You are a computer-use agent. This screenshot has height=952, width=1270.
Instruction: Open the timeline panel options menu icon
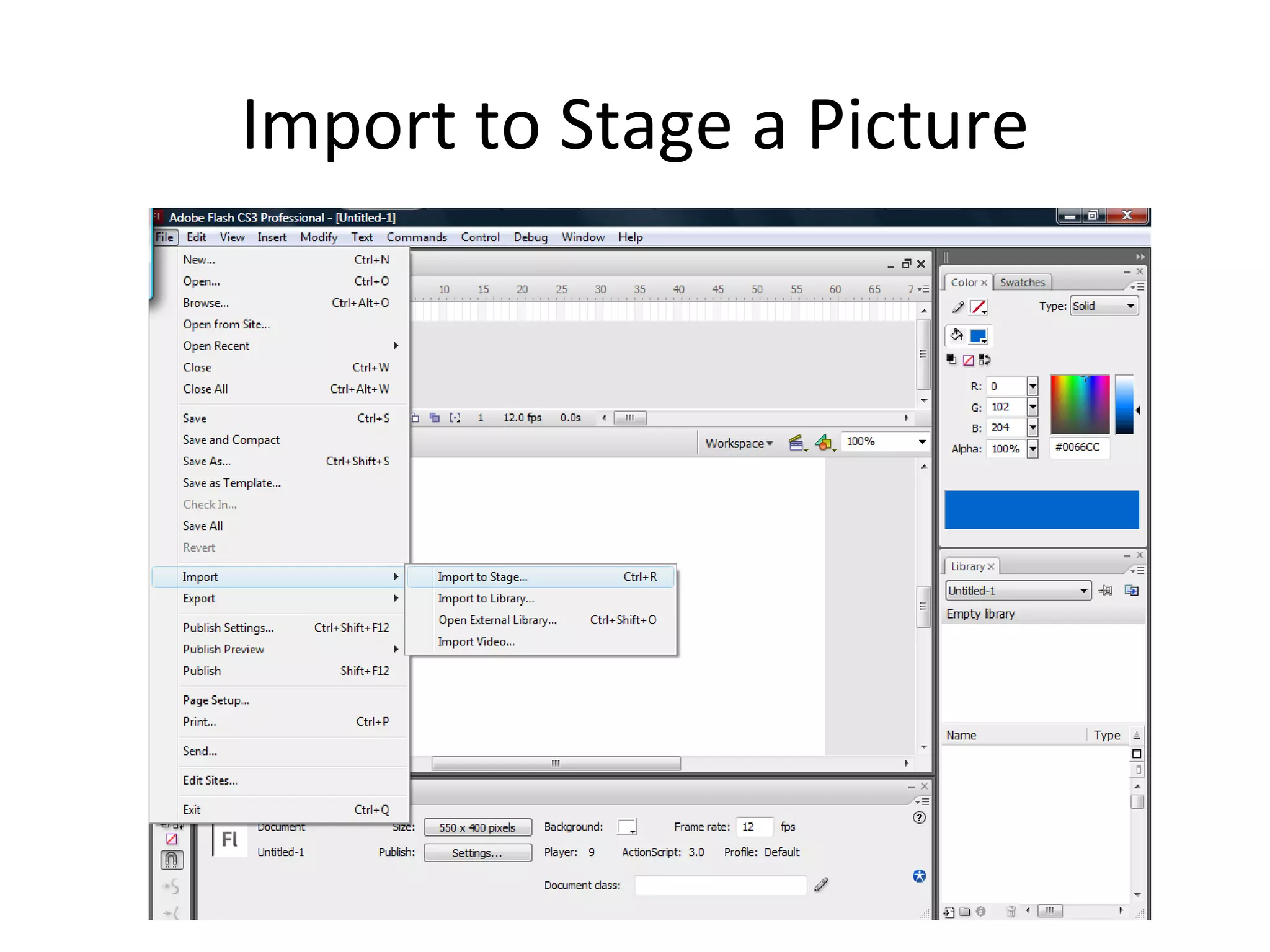click(x=923, y=289)
